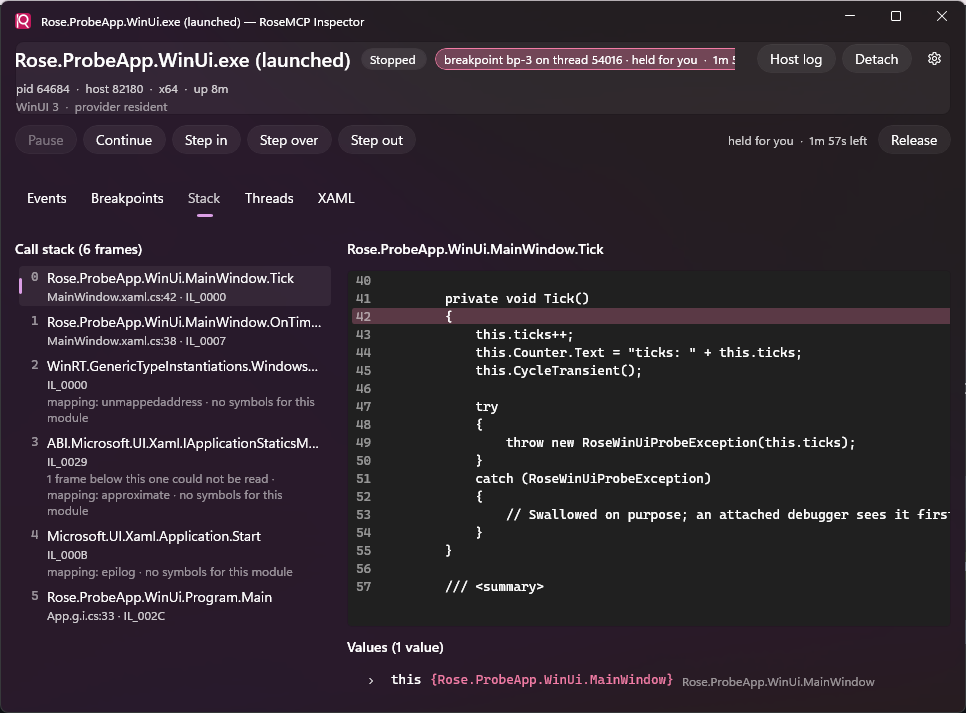Viewport: 966px width, 713px height.
Task: Detach from the process
Action: pos(876,59)
